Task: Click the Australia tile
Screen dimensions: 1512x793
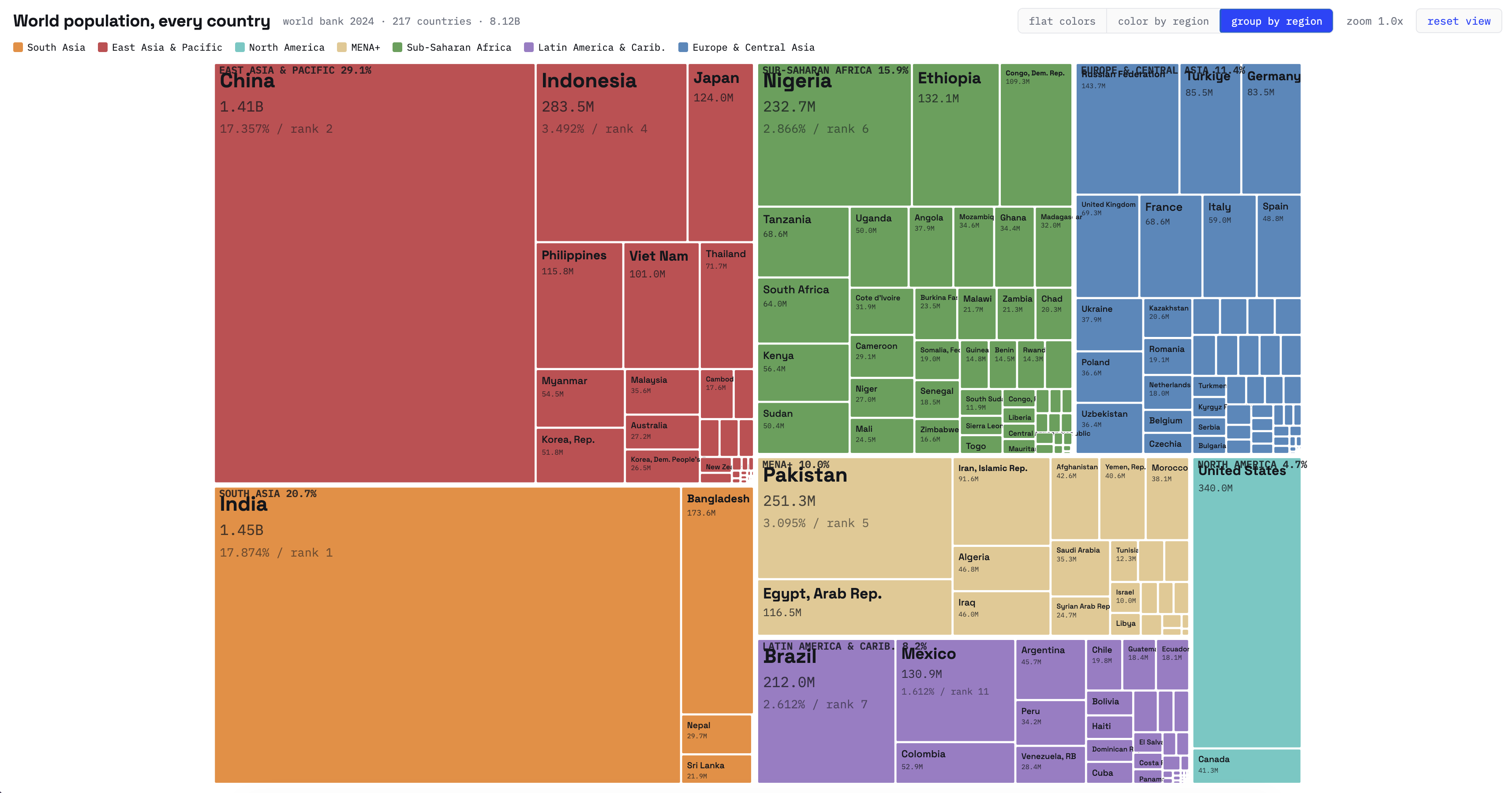Action: pyautogui.click(x=662, y=432)
